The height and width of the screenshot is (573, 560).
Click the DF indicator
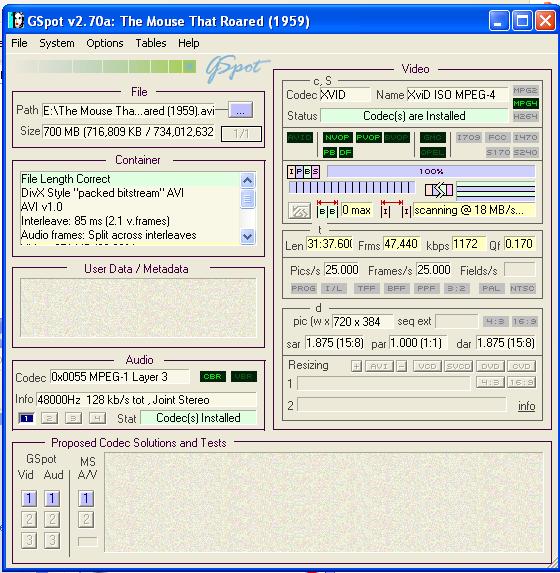coord(345,152)
